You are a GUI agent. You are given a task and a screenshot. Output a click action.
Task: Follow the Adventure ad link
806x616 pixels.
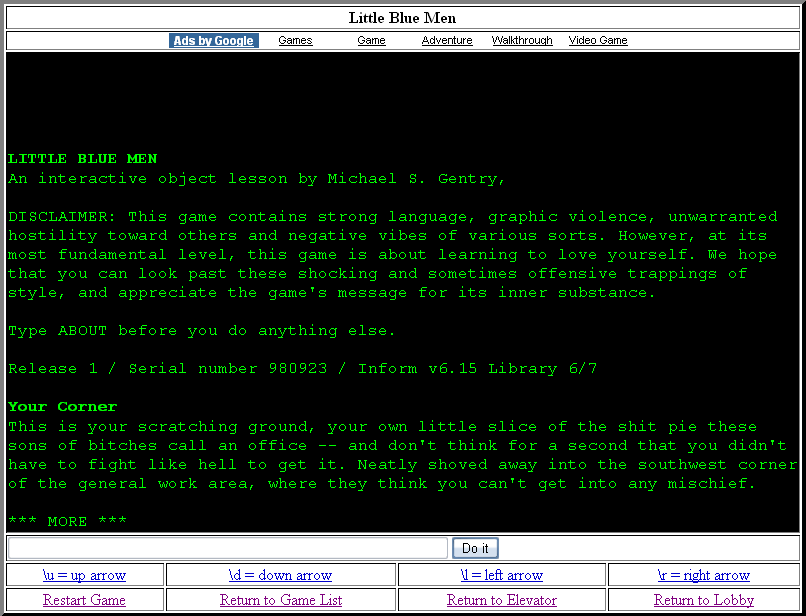point(447,41)
